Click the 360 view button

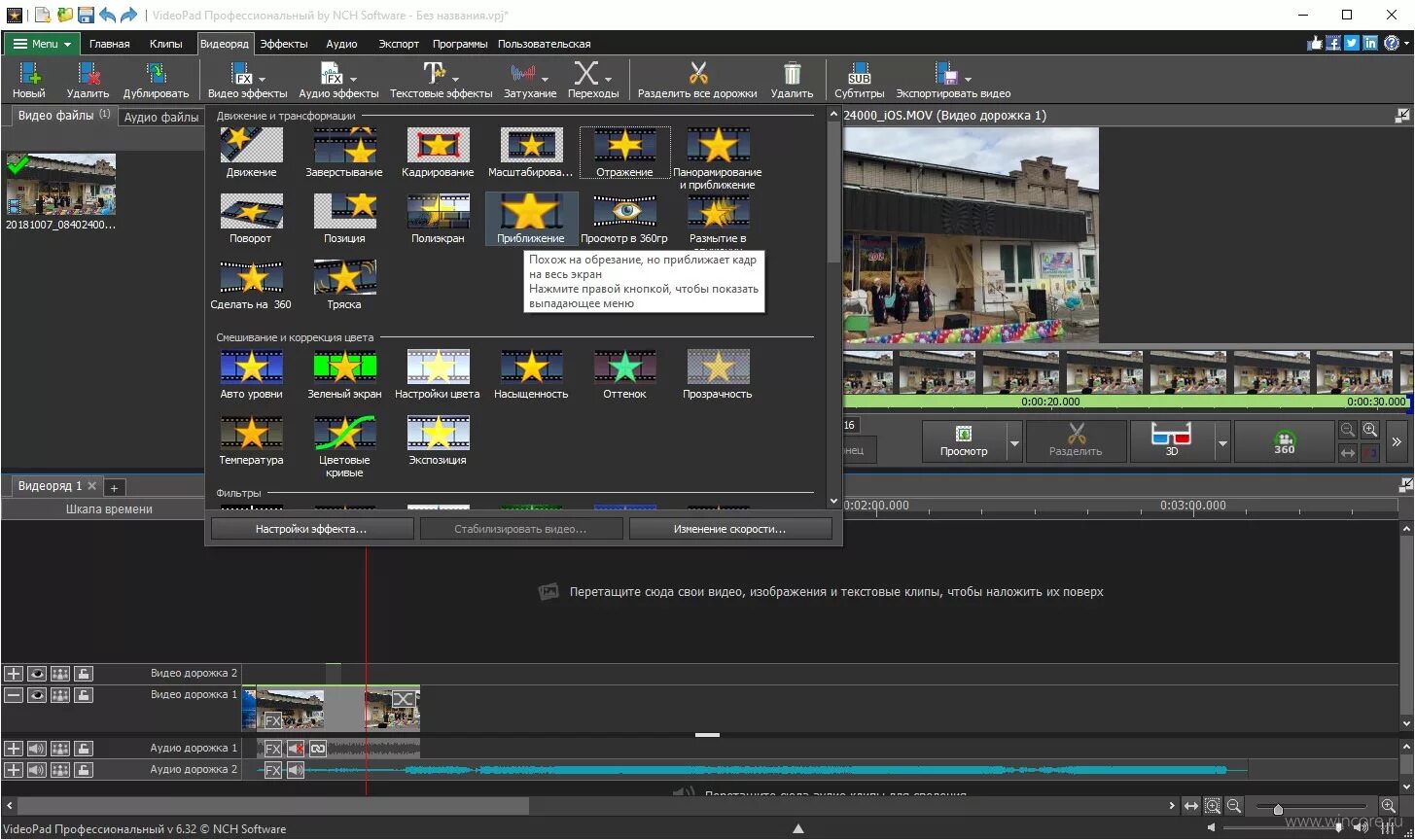pos(1285,441)
